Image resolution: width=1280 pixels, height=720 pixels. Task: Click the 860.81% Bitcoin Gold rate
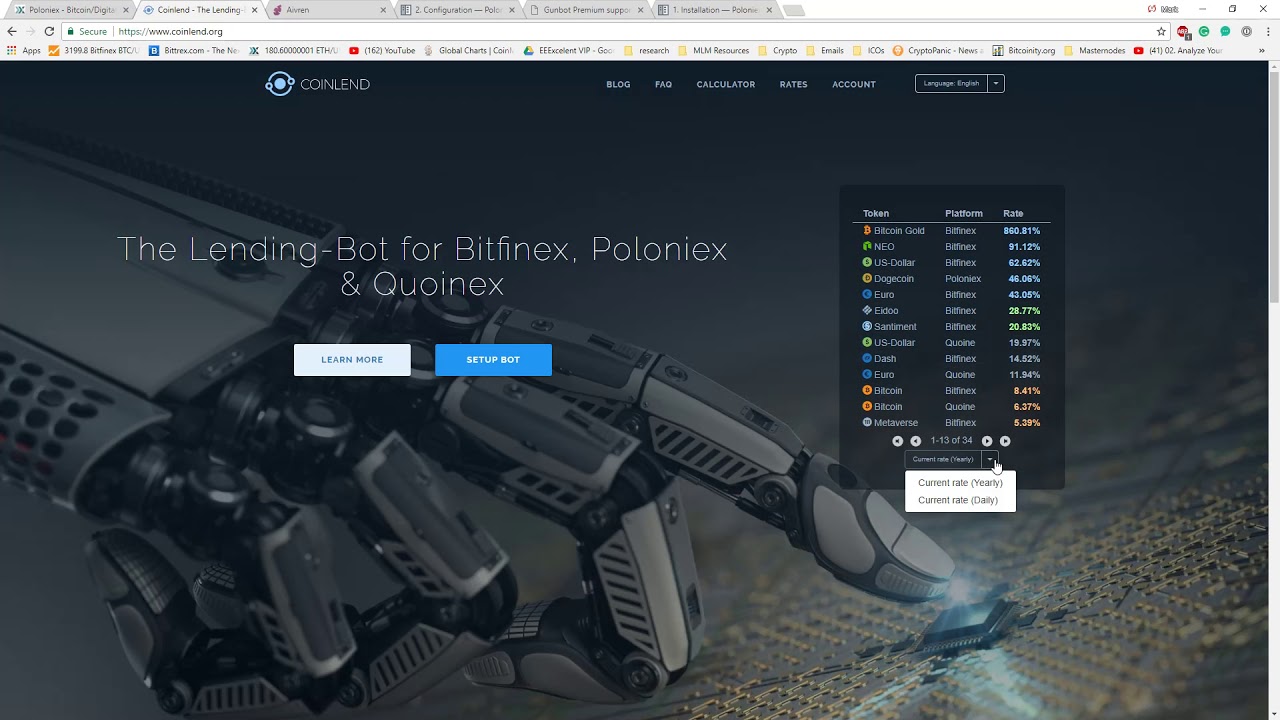click(x=1022, y=231)
